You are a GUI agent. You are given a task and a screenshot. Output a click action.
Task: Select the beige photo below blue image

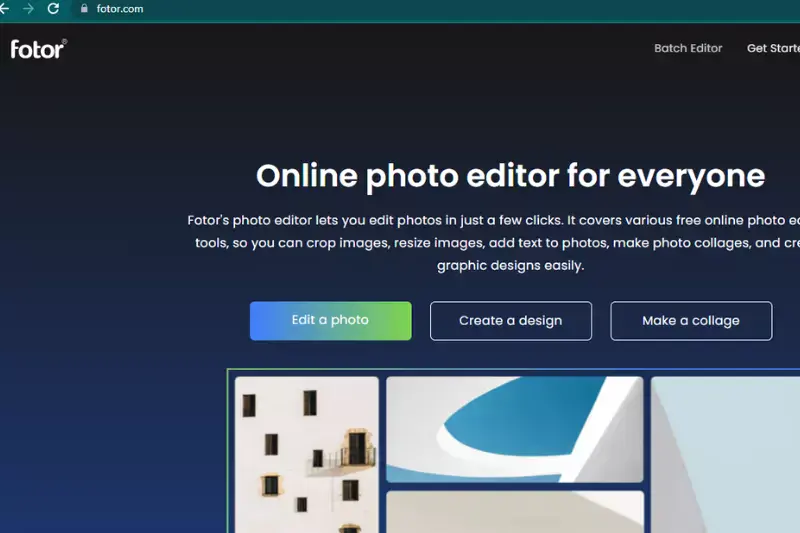pos(514,511)
